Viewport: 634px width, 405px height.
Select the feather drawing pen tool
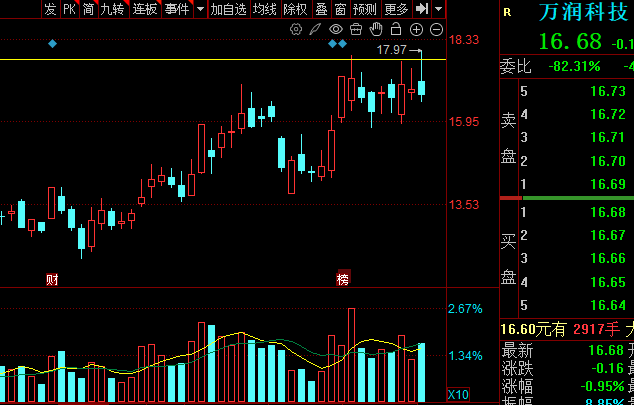coord(315,29)
